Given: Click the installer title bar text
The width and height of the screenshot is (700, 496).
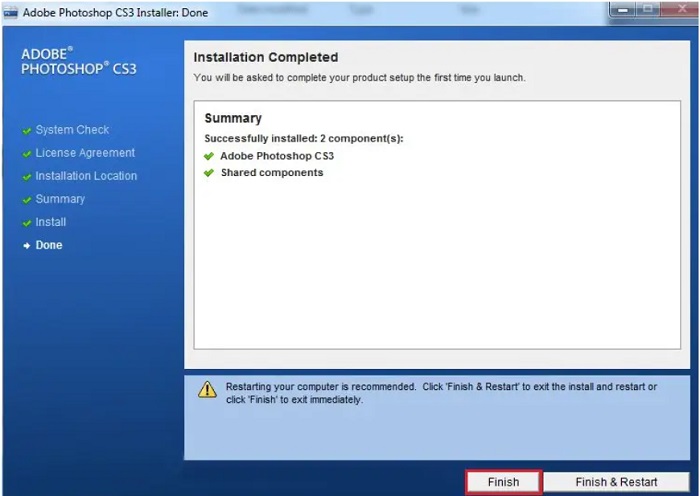Looking at the screenshot, I should coord(115,13).
